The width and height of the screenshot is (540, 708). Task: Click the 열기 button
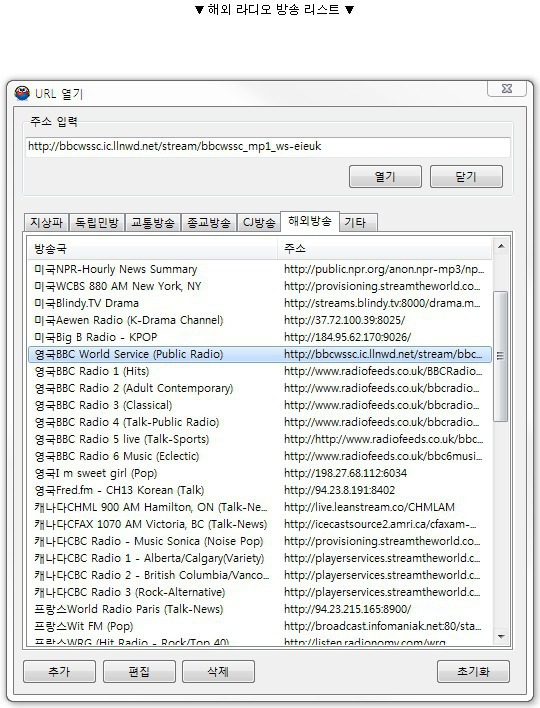385,177
